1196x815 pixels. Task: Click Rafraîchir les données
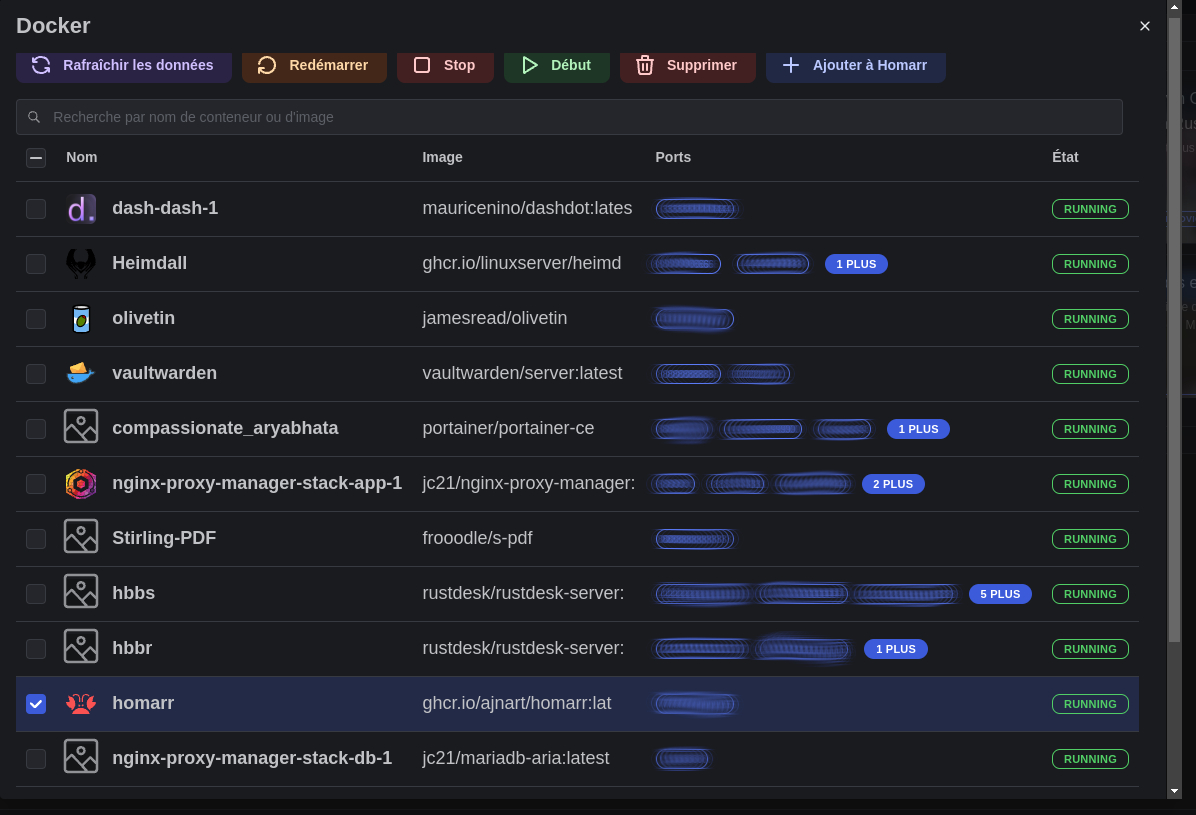pos(124,65)
